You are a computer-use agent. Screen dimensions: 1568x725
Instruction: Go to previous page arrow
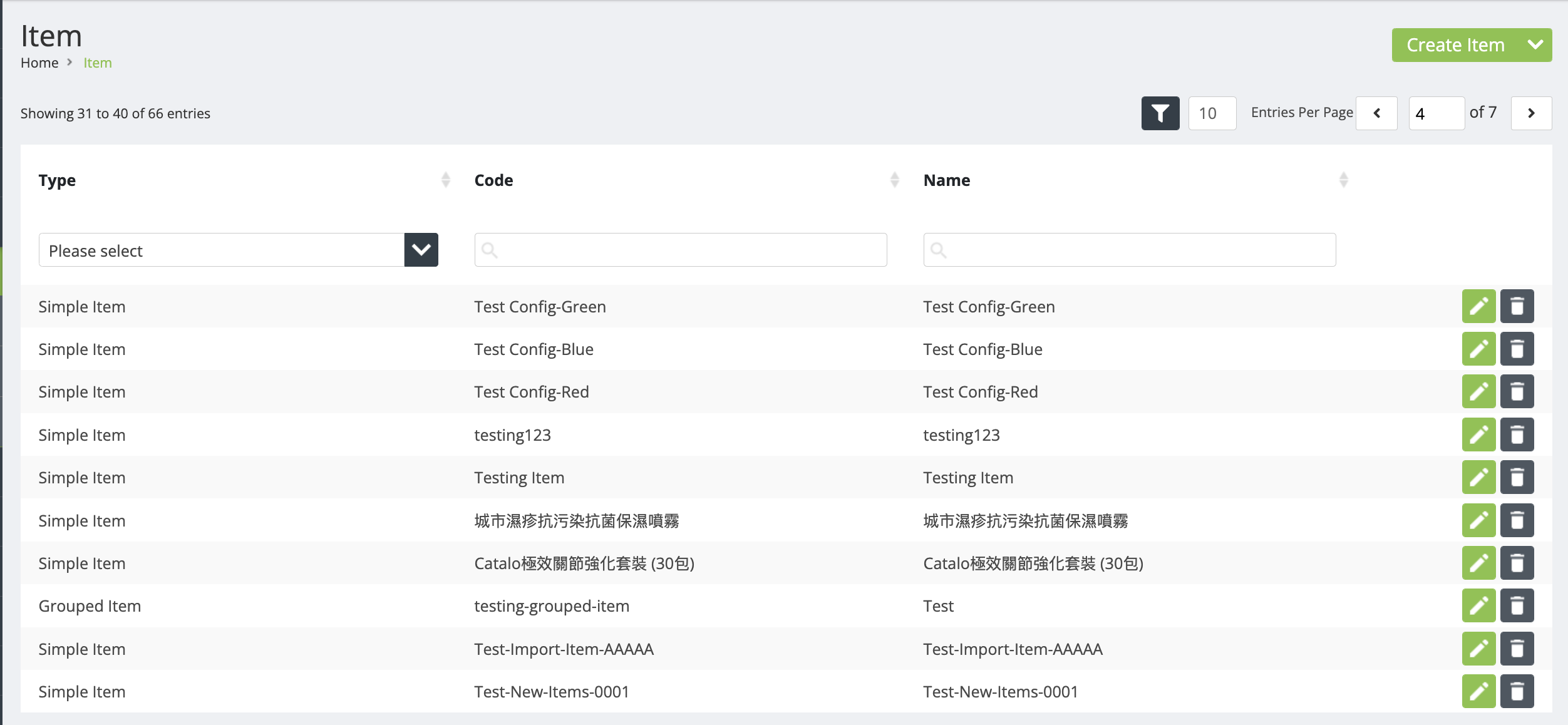pyautogui.click(x=1376, y=113)
